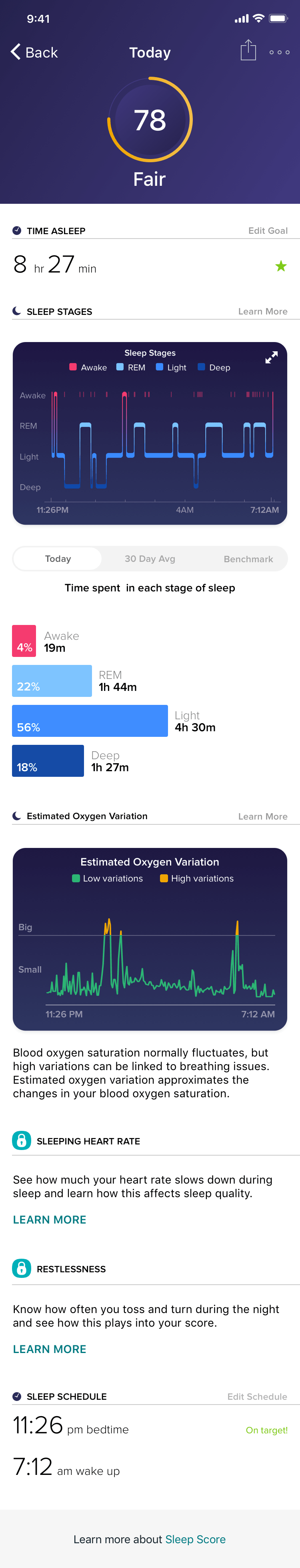Tap the share icon in header
The height and width of the screenshot is (1568, 300).
pyautogui.click(x=248, y=50)
